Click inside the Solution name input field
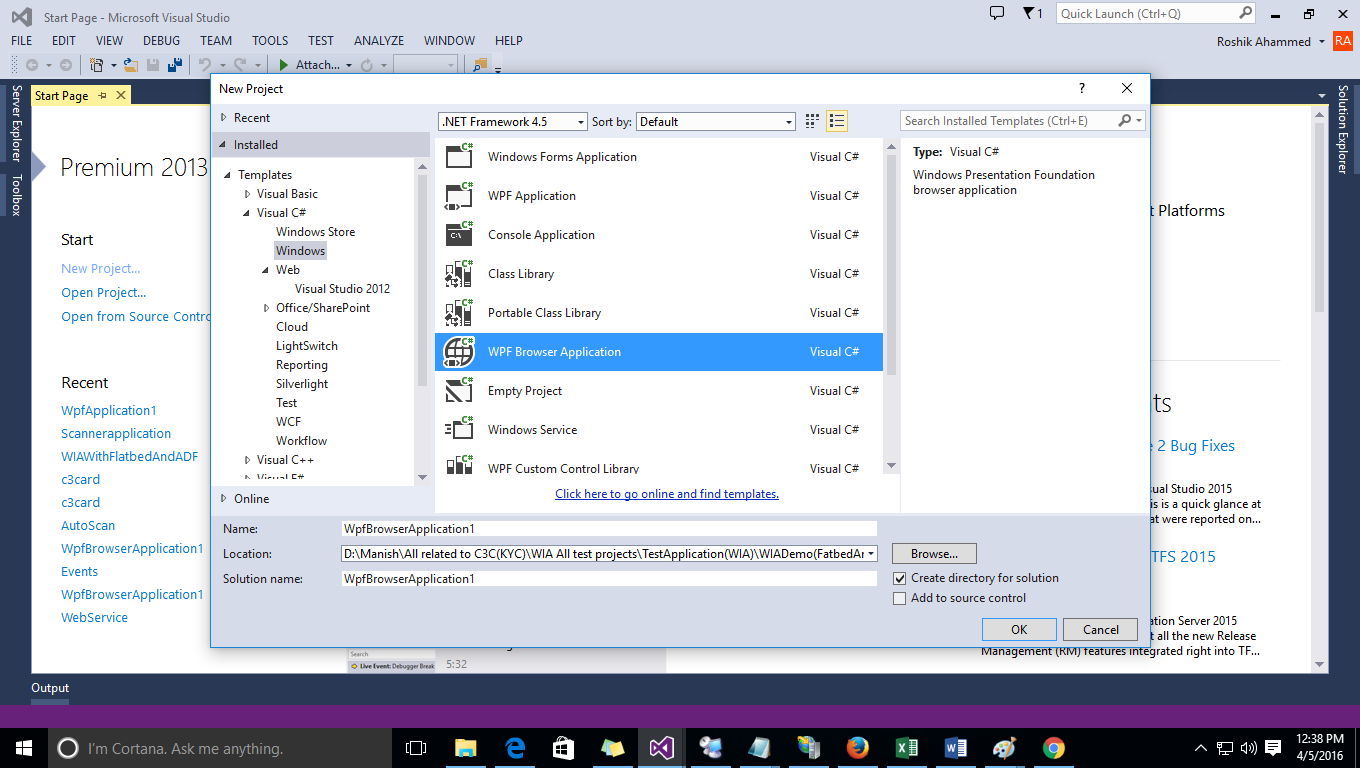The image size is (1360, 768). (600, 578)
